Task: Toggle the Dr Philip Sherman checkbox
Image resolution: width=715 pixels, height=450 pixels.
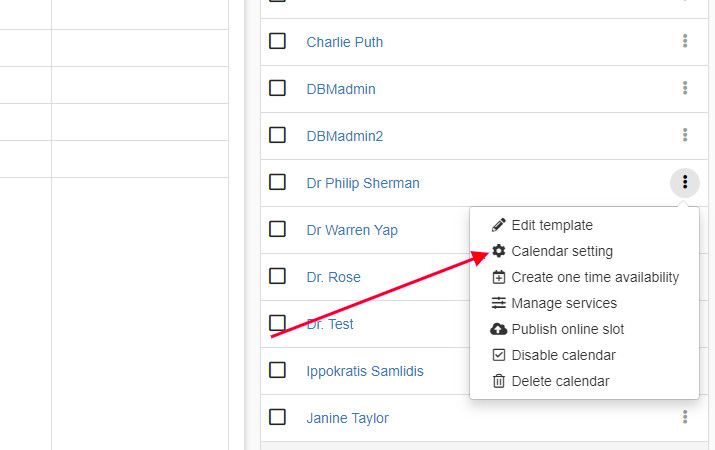Action: [278, 182]
